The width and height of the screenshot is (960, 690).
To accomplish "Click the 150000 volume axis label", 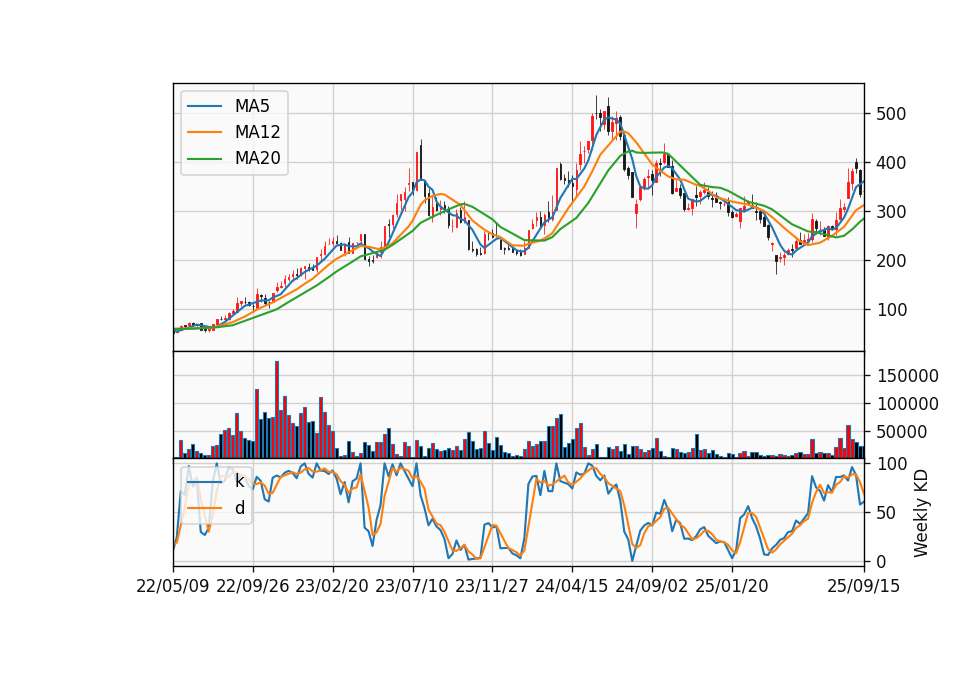I will 907,376.
